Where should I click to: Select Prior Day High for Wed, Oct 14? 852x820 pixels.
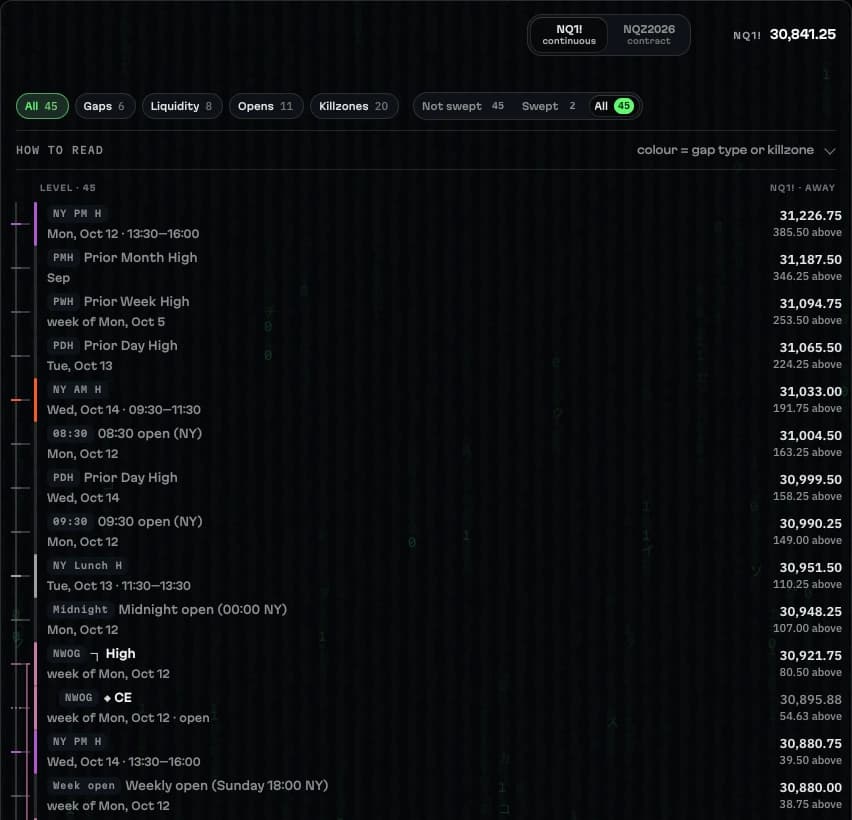tap(438, 487)
